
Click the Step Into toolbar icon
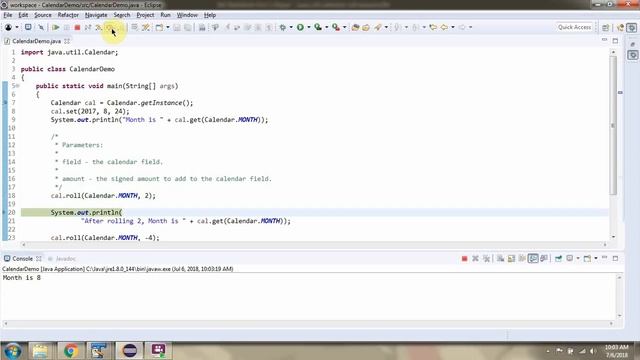(x=98, y=27)
